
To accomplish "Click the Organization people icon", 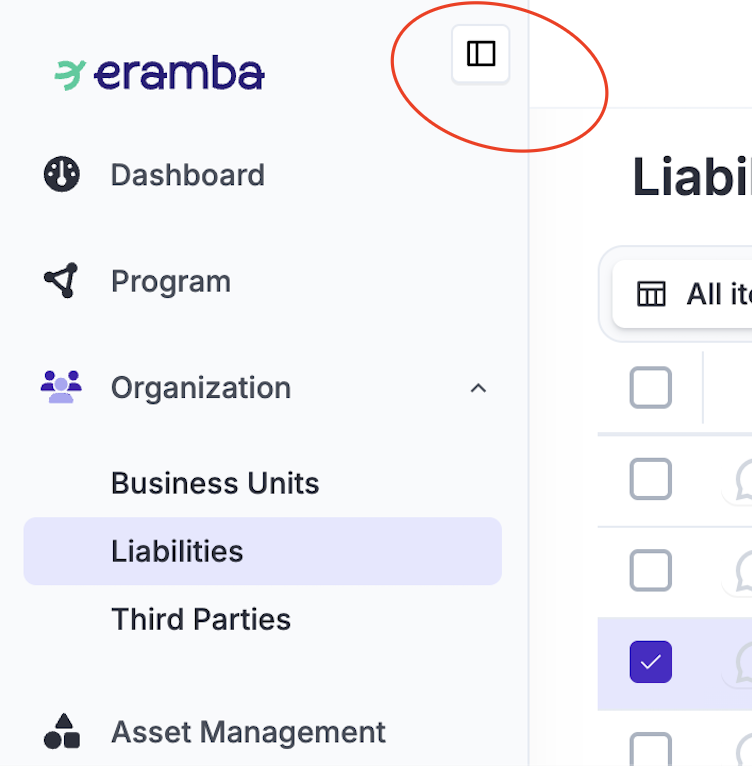I will [61, 387].
